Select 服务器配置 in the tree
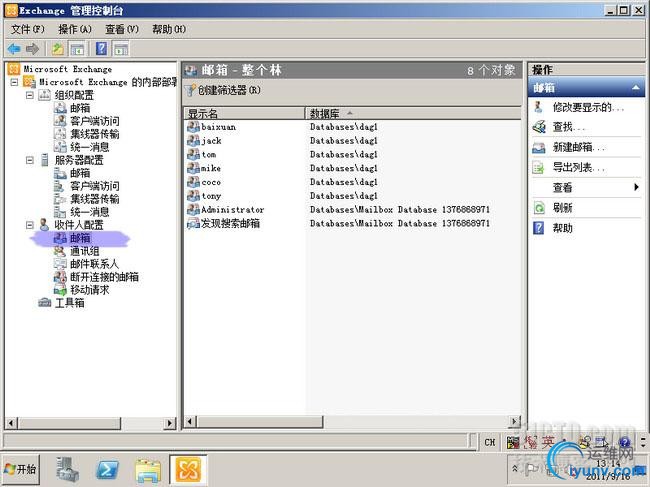The height and width of the screenshot is (487, 650). (x=79, y=160)
